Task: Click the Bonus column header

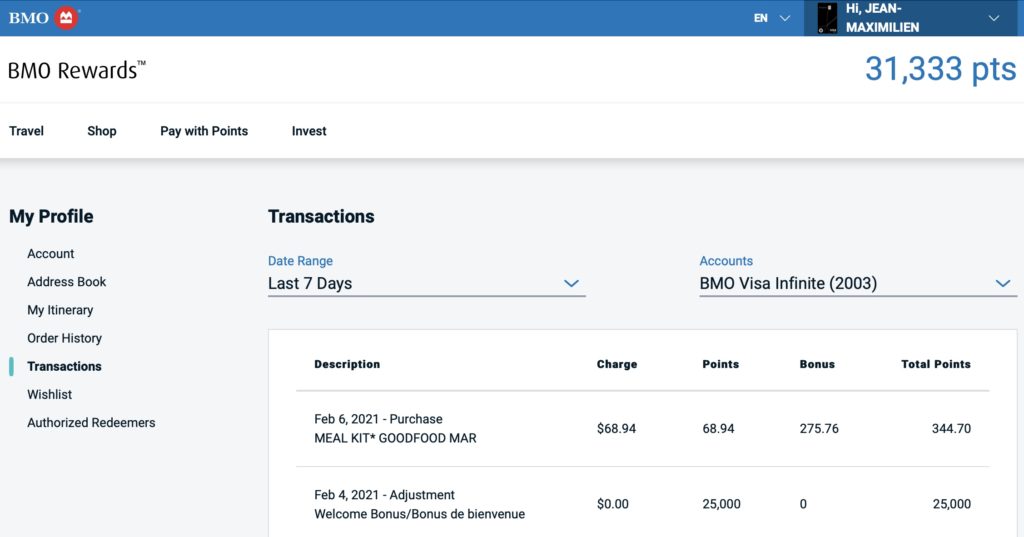Action: 817,364
